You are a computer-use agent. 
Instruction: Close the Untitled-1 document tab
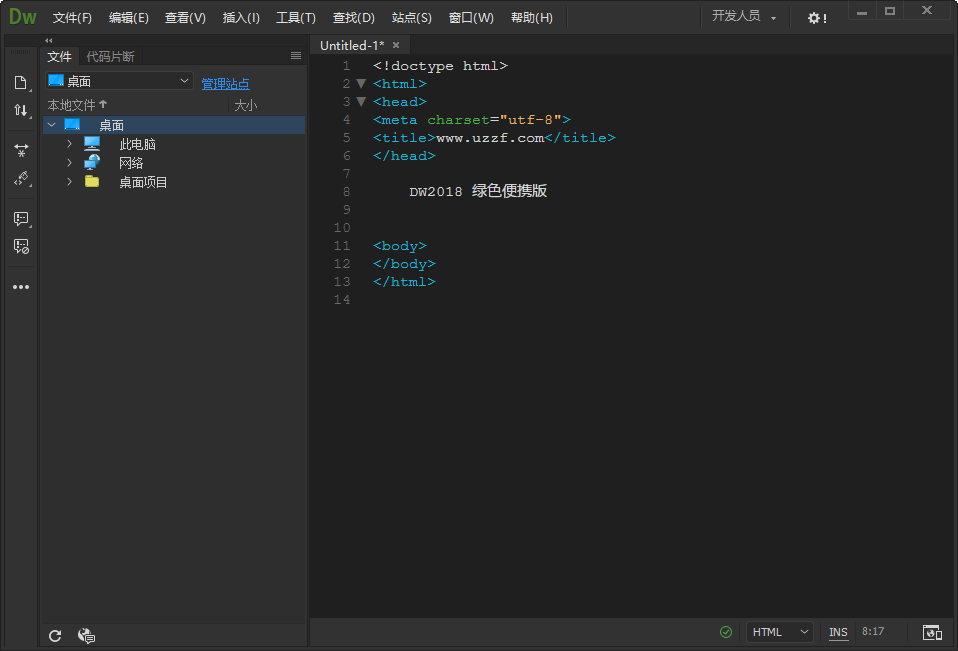tap(396, 45)
